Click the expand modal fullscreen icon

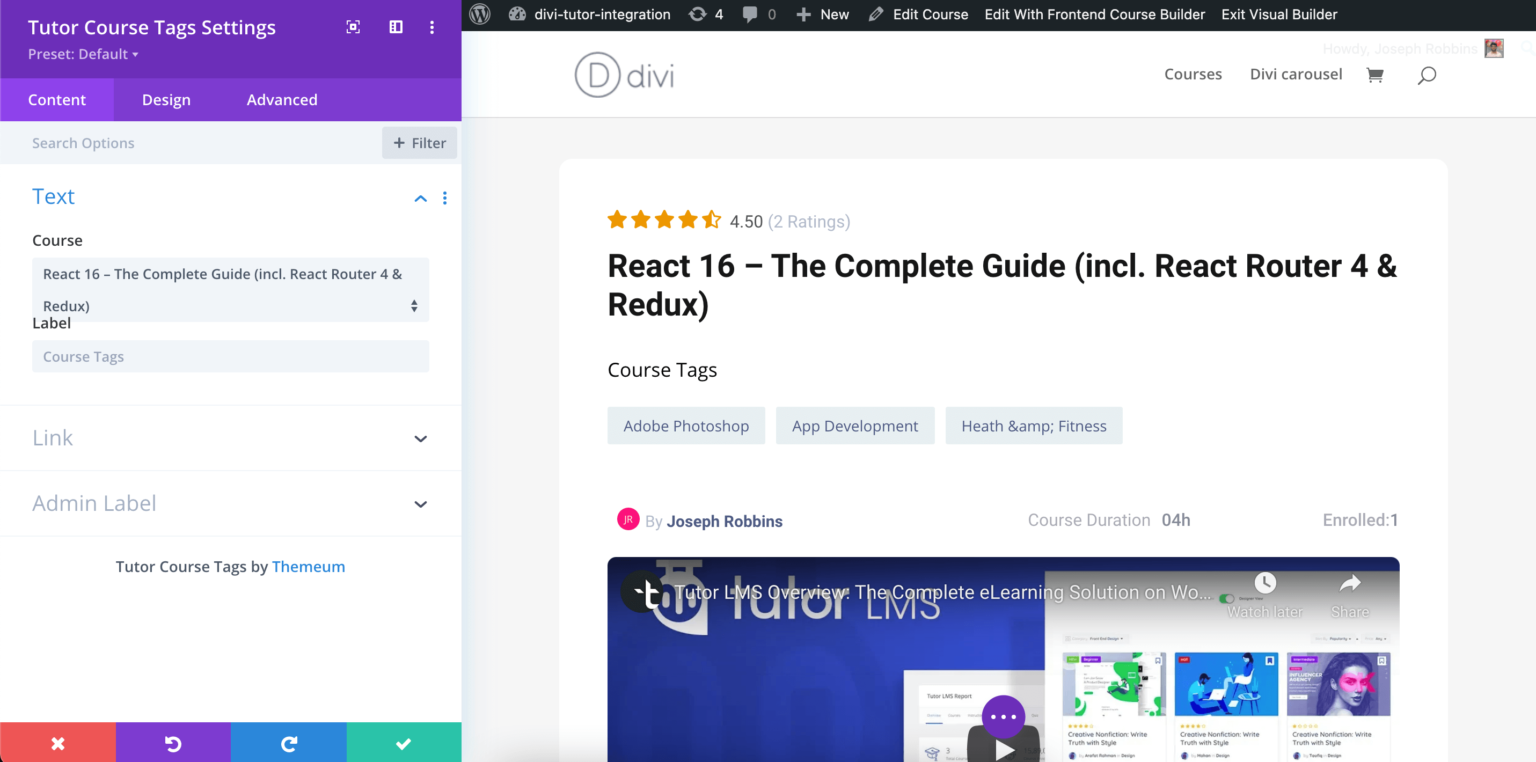coord(353,27)
